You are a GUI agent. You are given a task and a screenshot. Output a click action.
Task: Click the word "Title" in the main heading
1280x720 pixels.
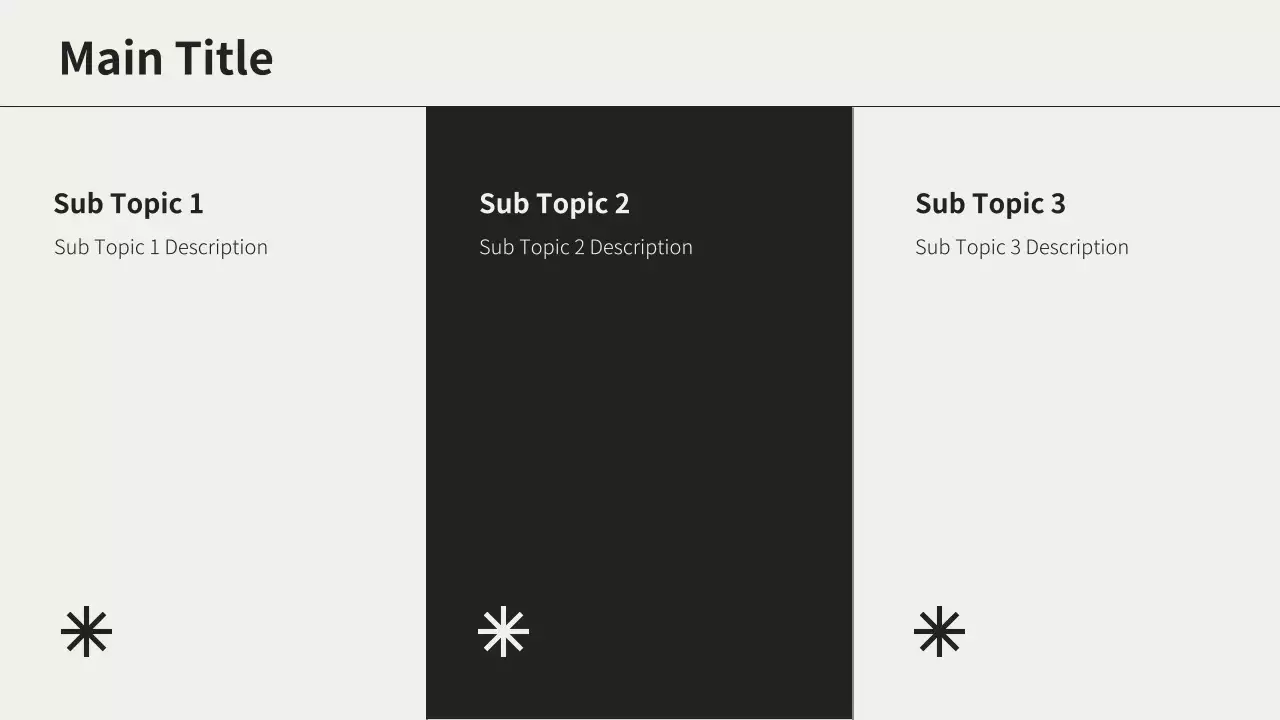[x=224, y=58]
